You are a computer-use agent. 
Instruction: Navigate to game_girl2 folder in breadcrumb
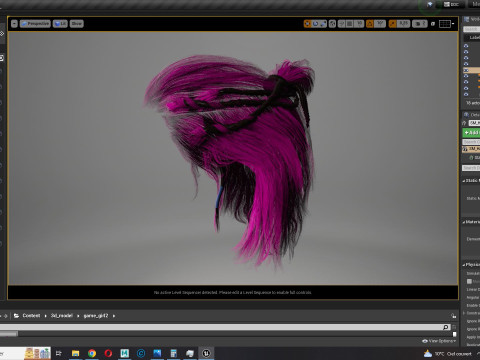[96, 316]
